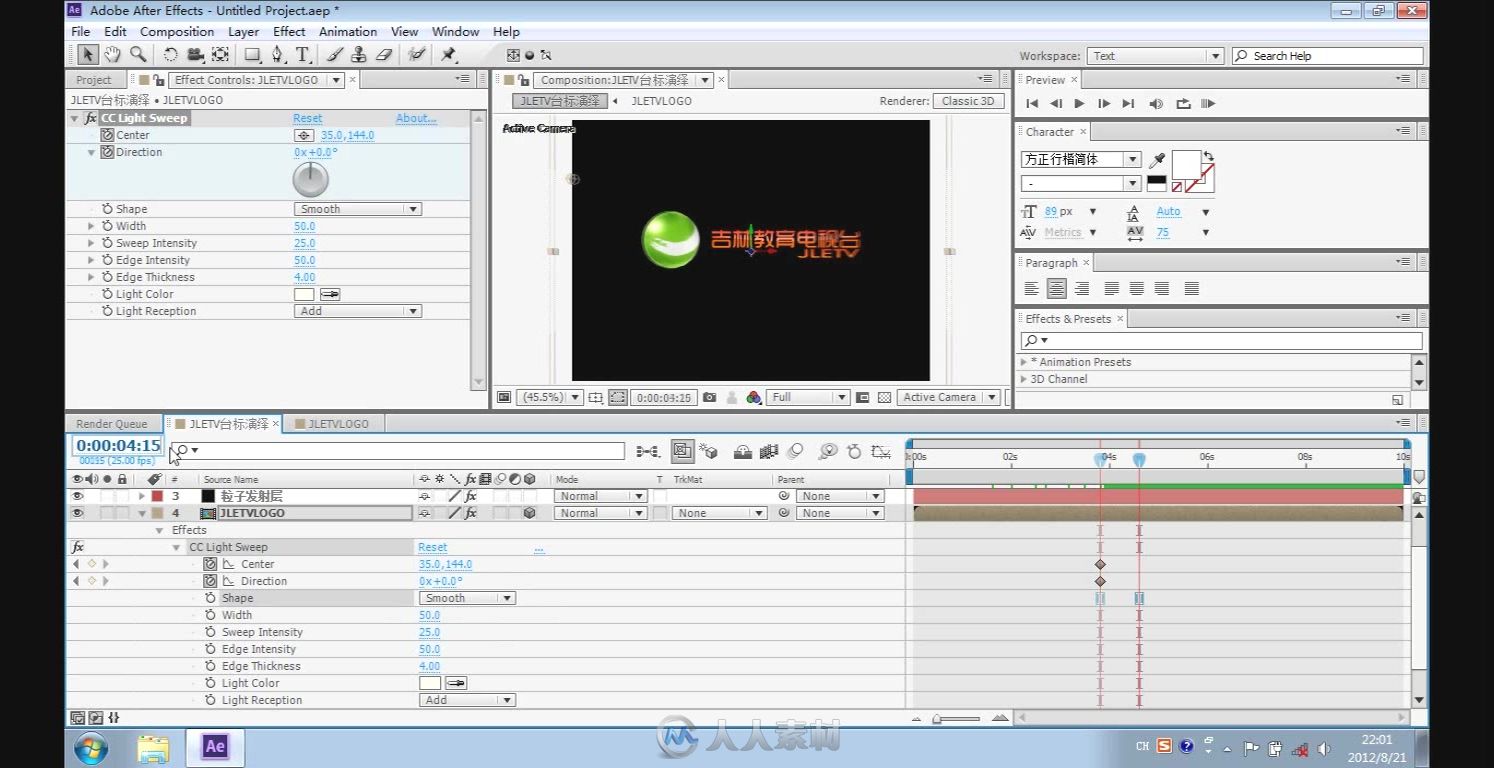
Task: Open the Show Channel color icon
Action: click(x=754, y=397)
